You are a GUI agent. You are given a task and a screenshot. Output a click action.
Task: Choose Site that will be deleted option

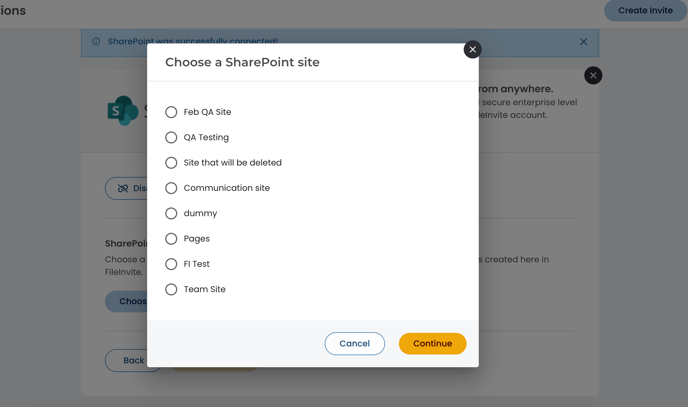pyautogui.click(x=171, y=163)
